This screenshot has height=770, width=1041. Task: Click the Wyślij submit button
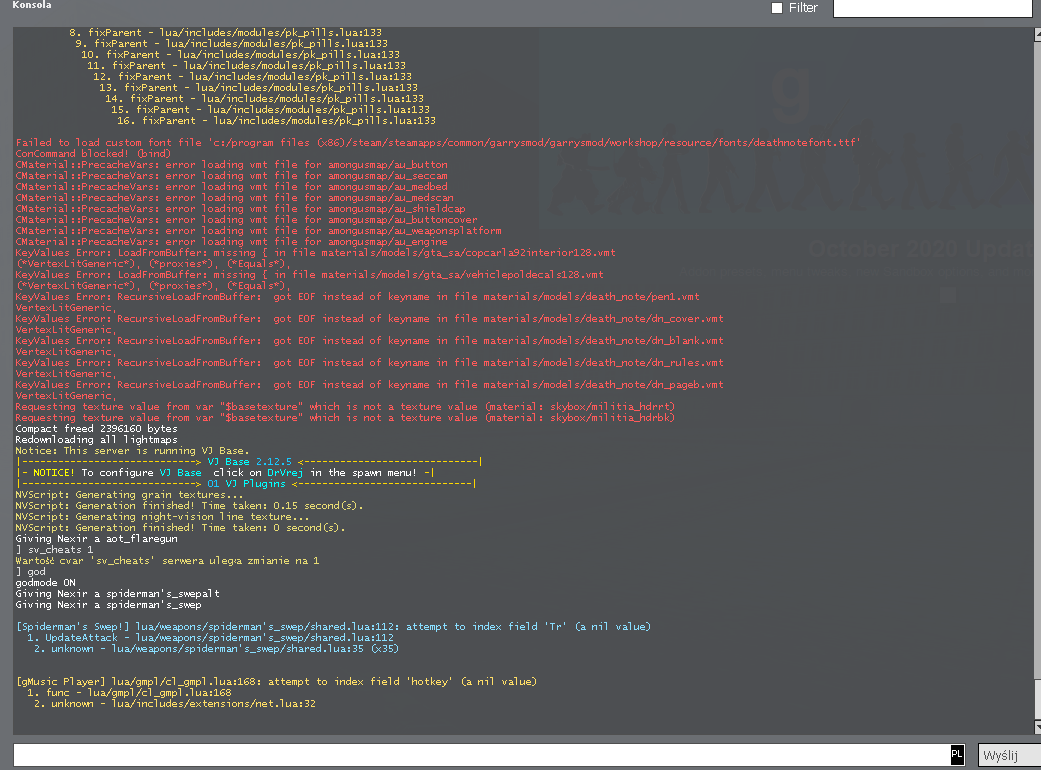[1009, 755]
